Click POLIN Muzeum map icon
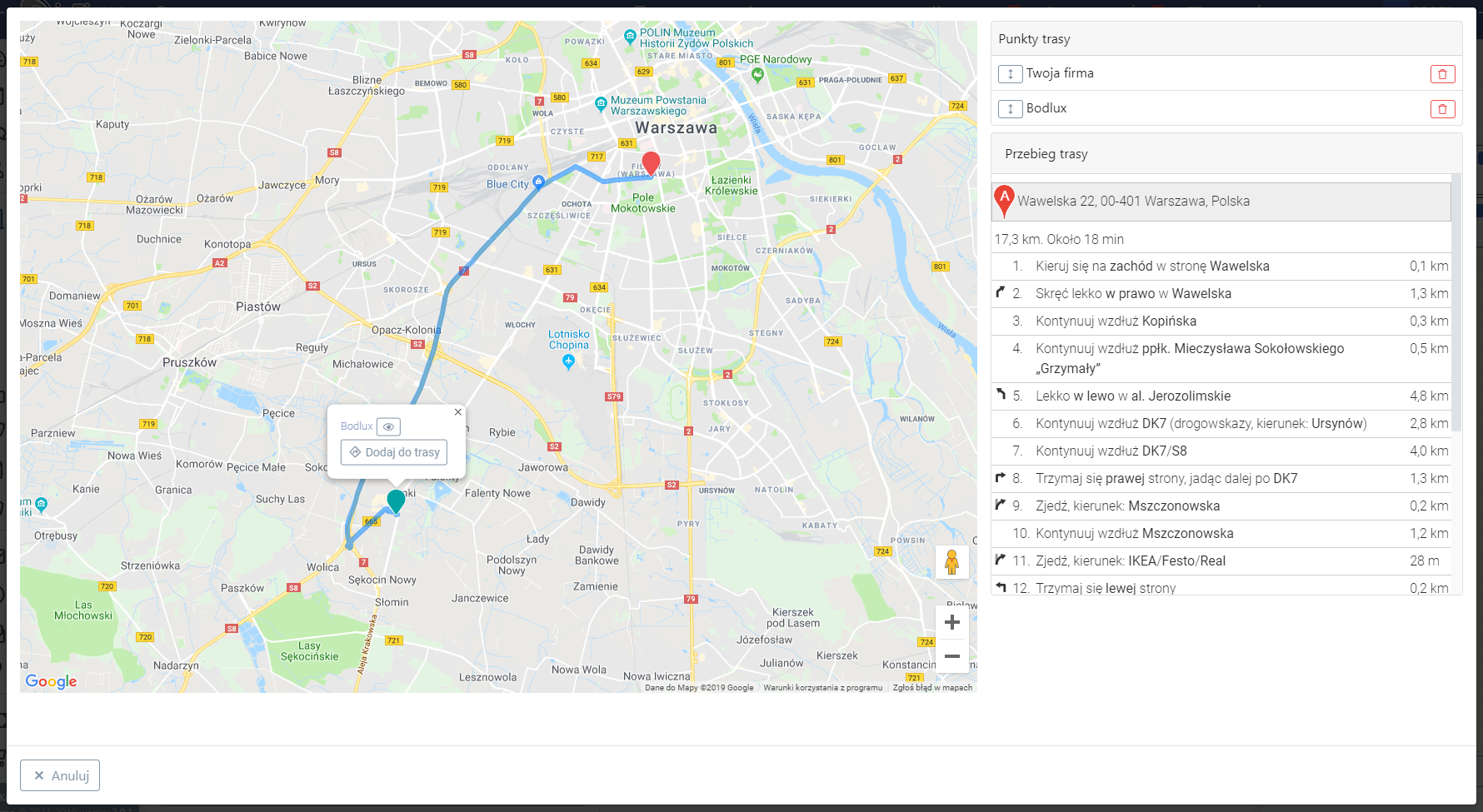Screen dimensions: 1483x812 (630, 36)
